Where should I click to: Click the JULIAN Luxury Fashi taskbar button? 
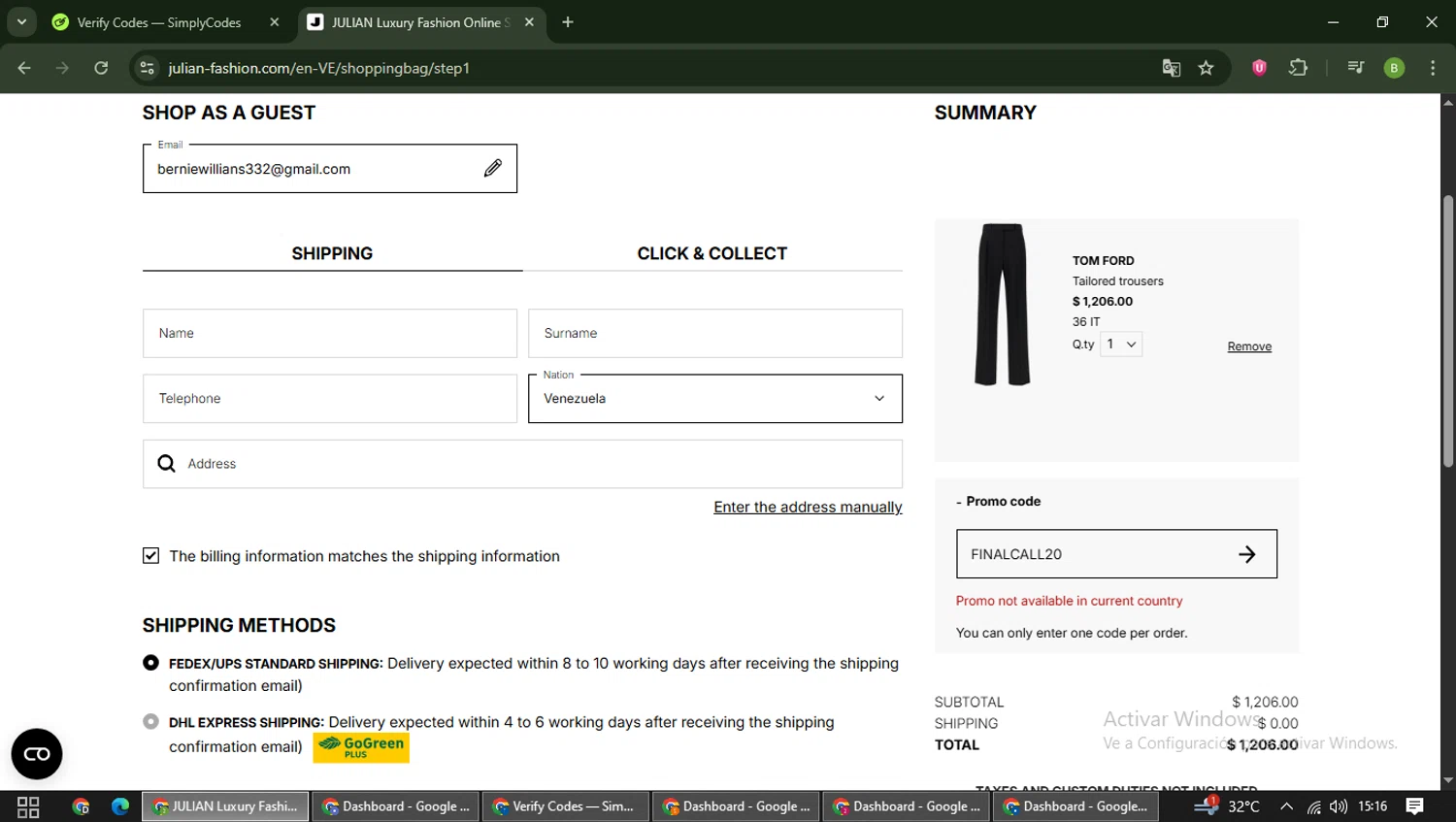click(x=225, y=806)
